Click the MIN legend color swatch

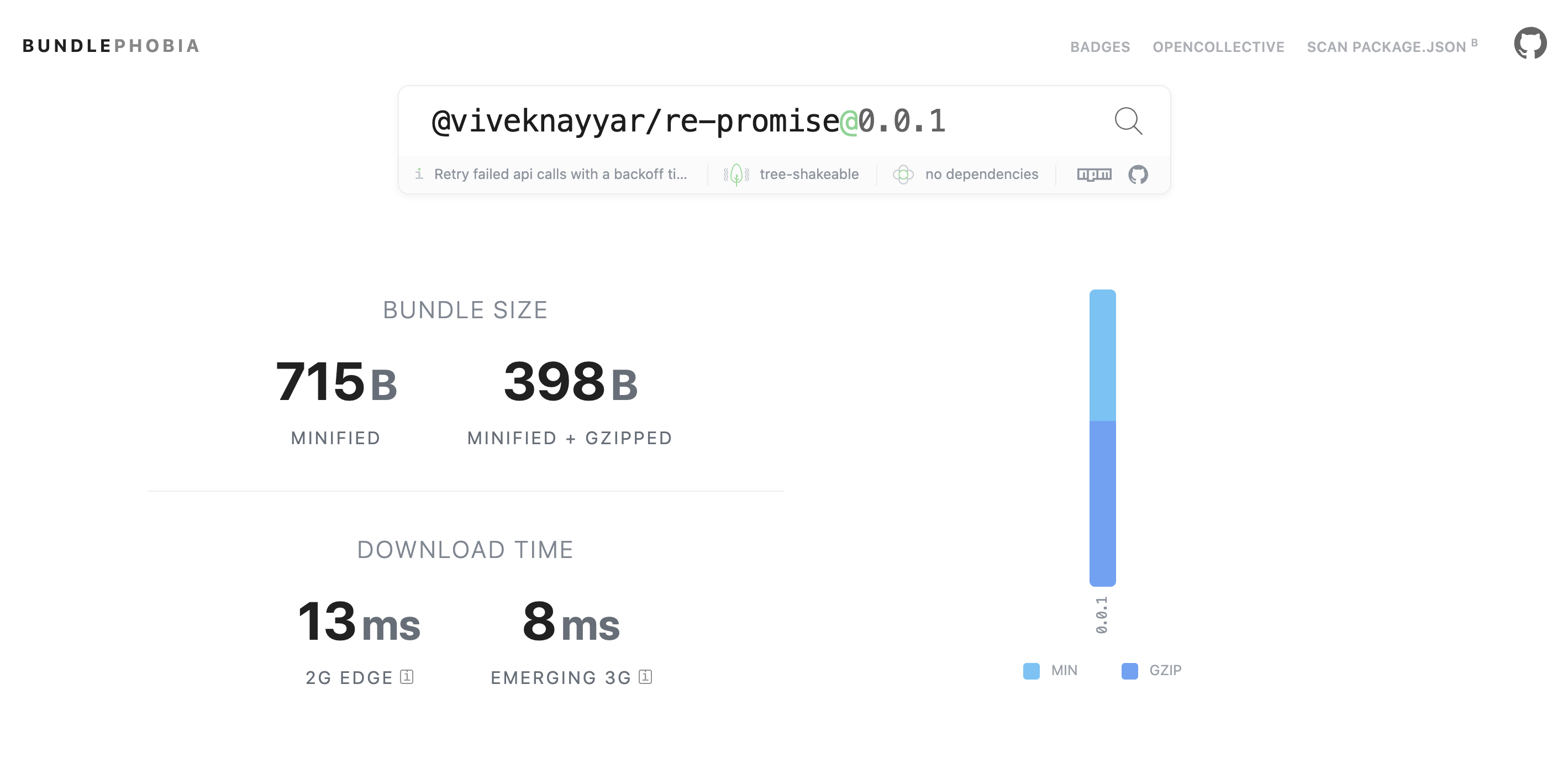pos(1031,670)
